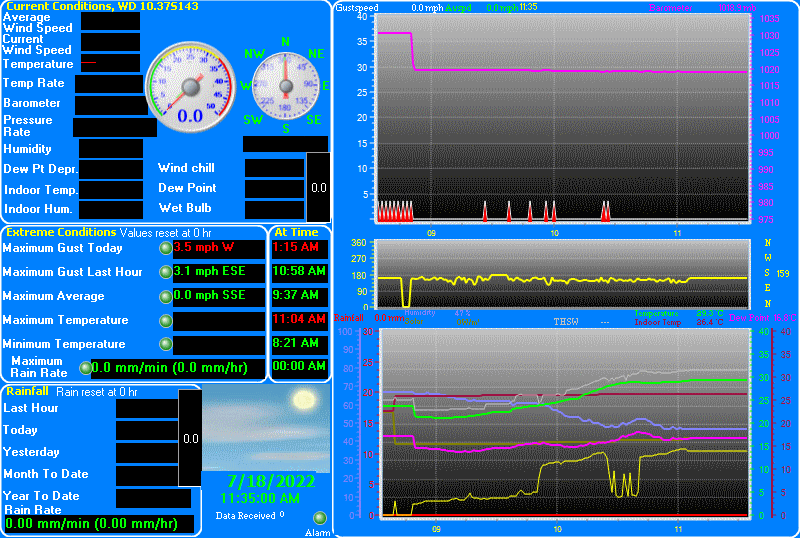Viewport: 800px width, 538px height.
Task: Click the Maximum Temperature green LED
Action: point(165,320)
